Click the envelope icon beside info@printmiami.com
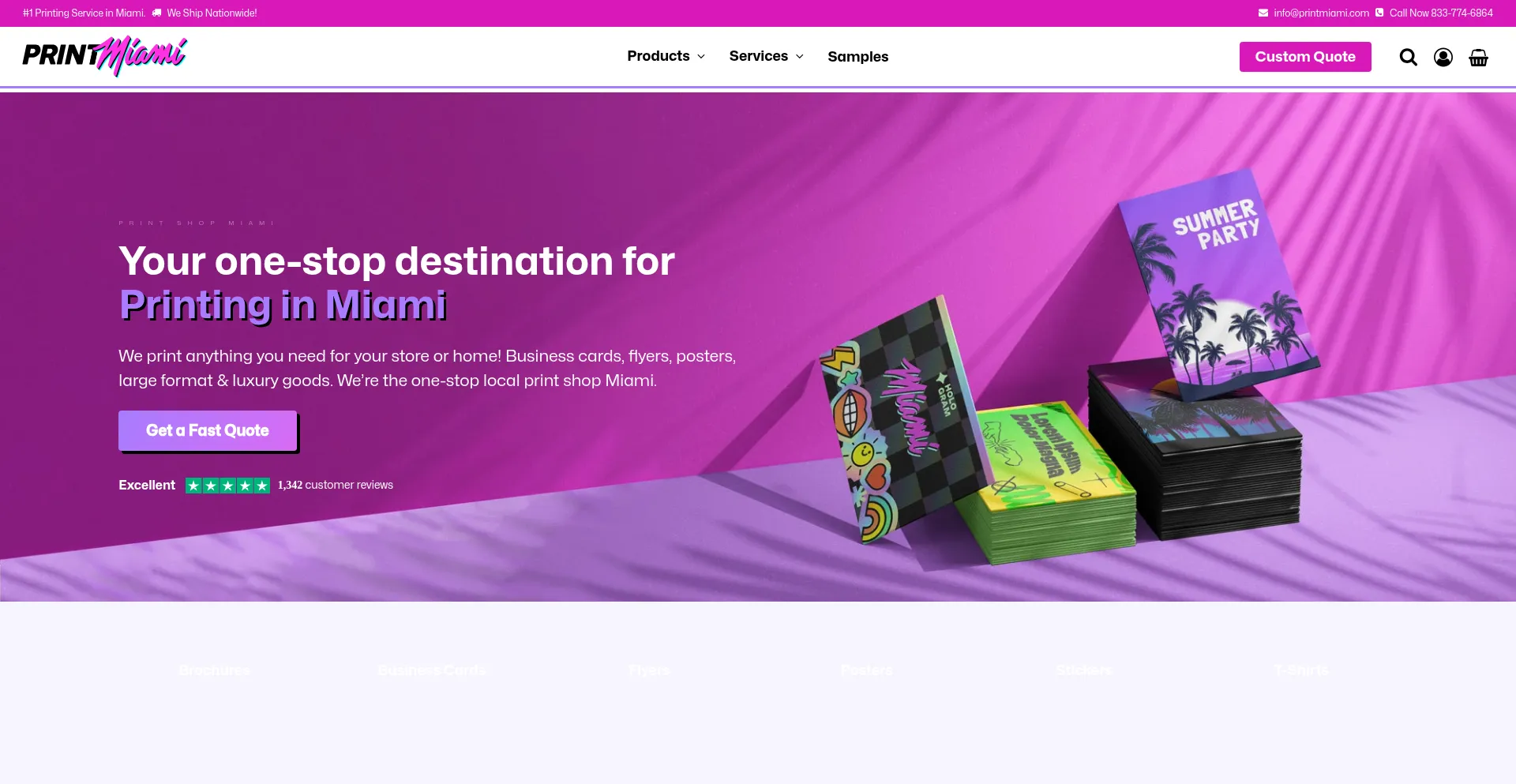The width and height of the screenshot is (1516, 784). (1263, 13)
